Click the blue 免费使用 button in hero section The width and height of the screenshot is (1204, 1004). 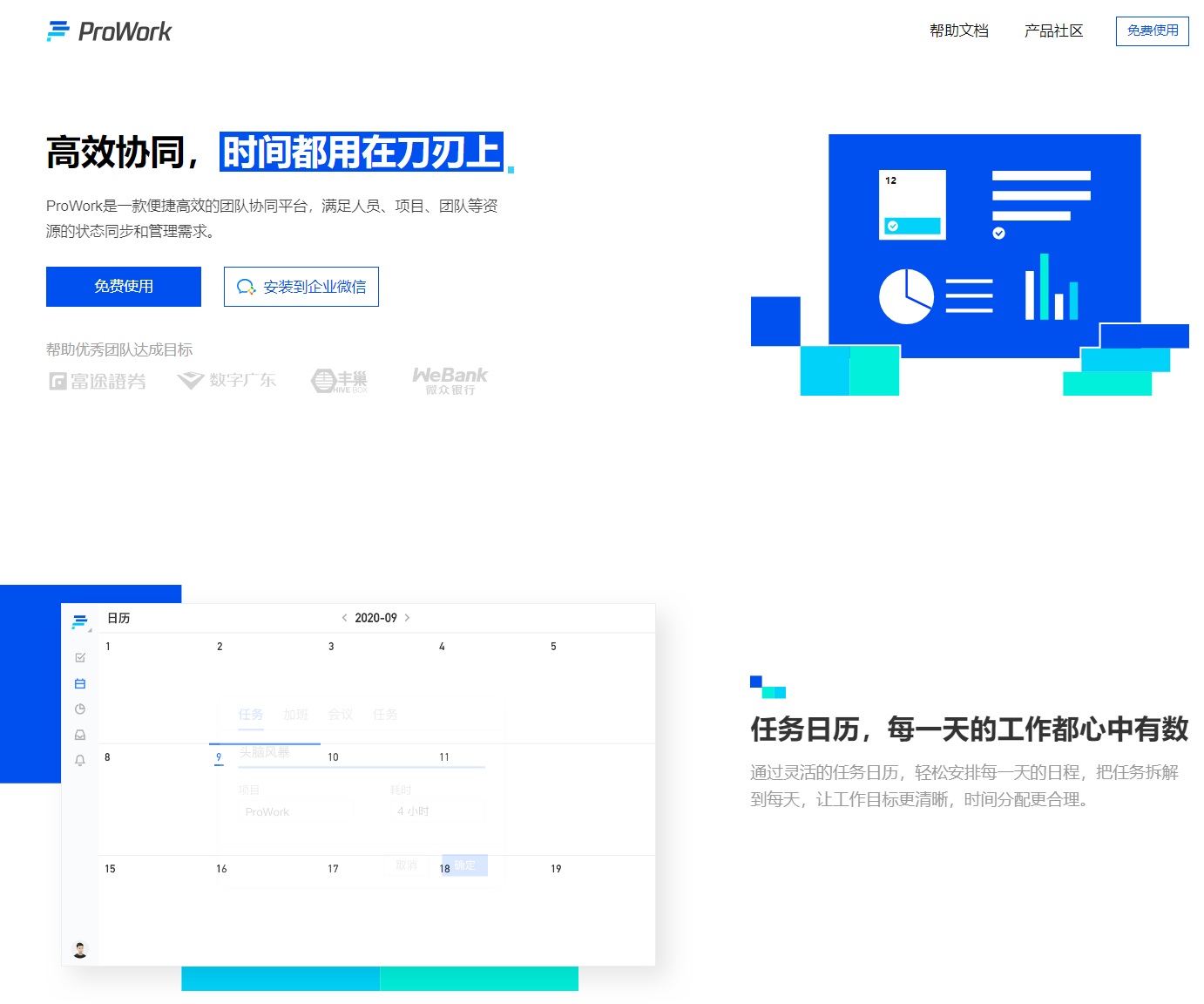[122, 286]
